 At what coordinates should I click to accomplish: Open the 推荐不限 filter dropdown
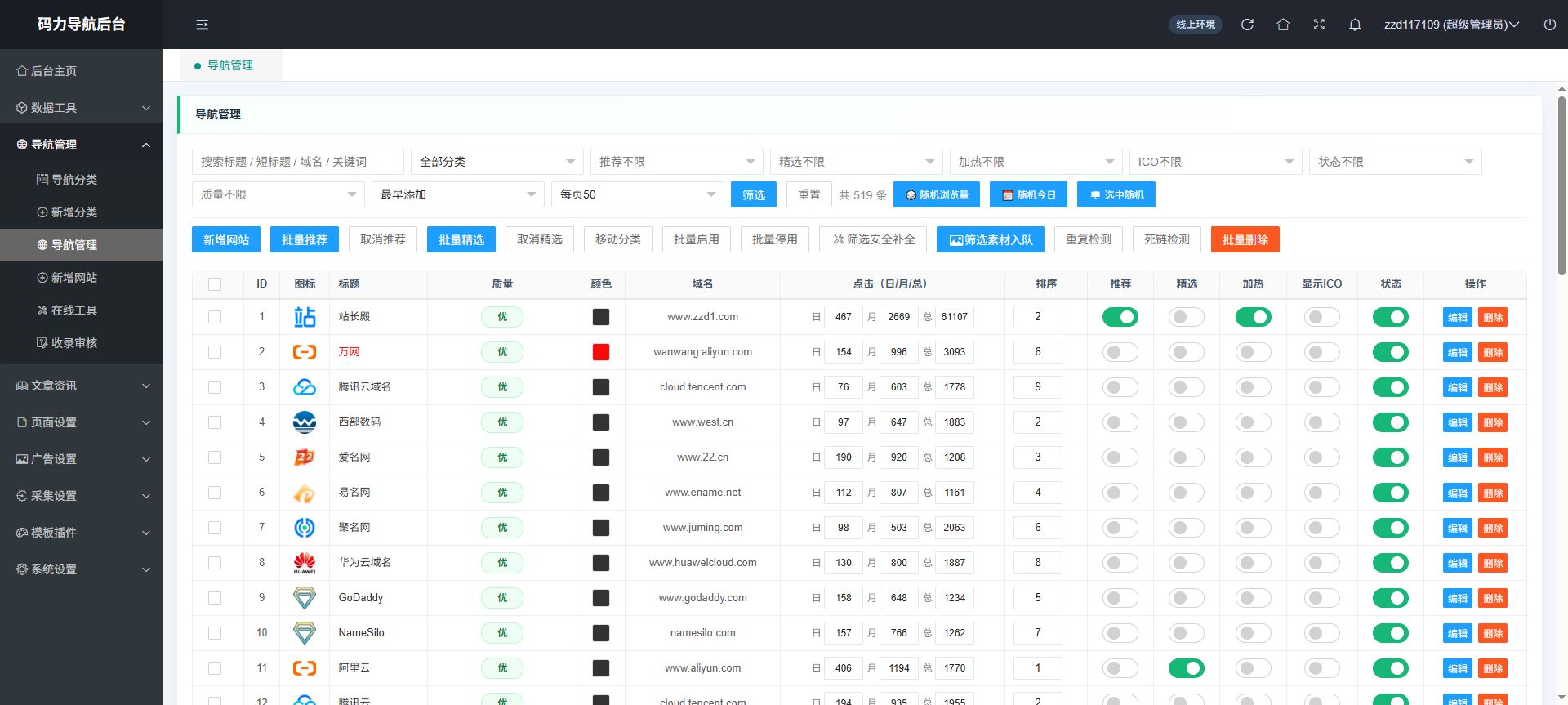(677, 162)
